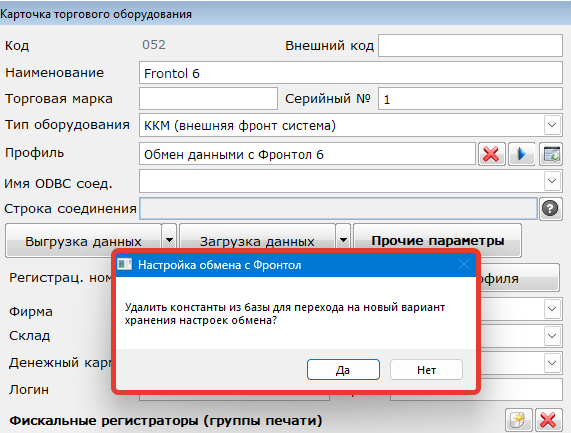Click the Логин label
Image resolution: width=571 pixels, height=433 pixels.
[x=29, y=390]
